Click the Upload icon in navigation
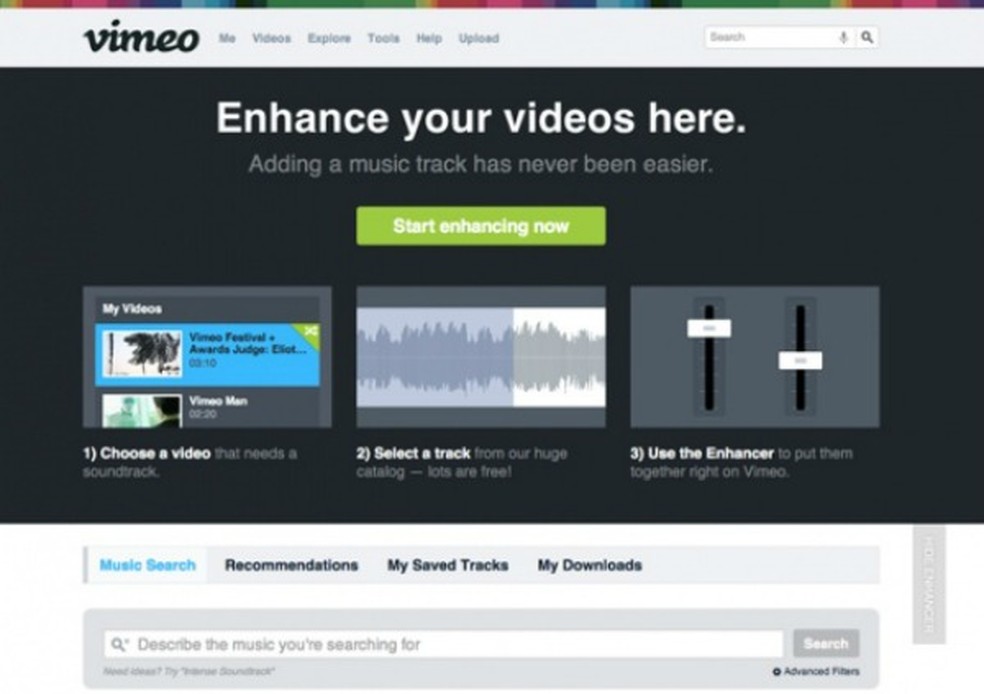 [x=480, y=38]
